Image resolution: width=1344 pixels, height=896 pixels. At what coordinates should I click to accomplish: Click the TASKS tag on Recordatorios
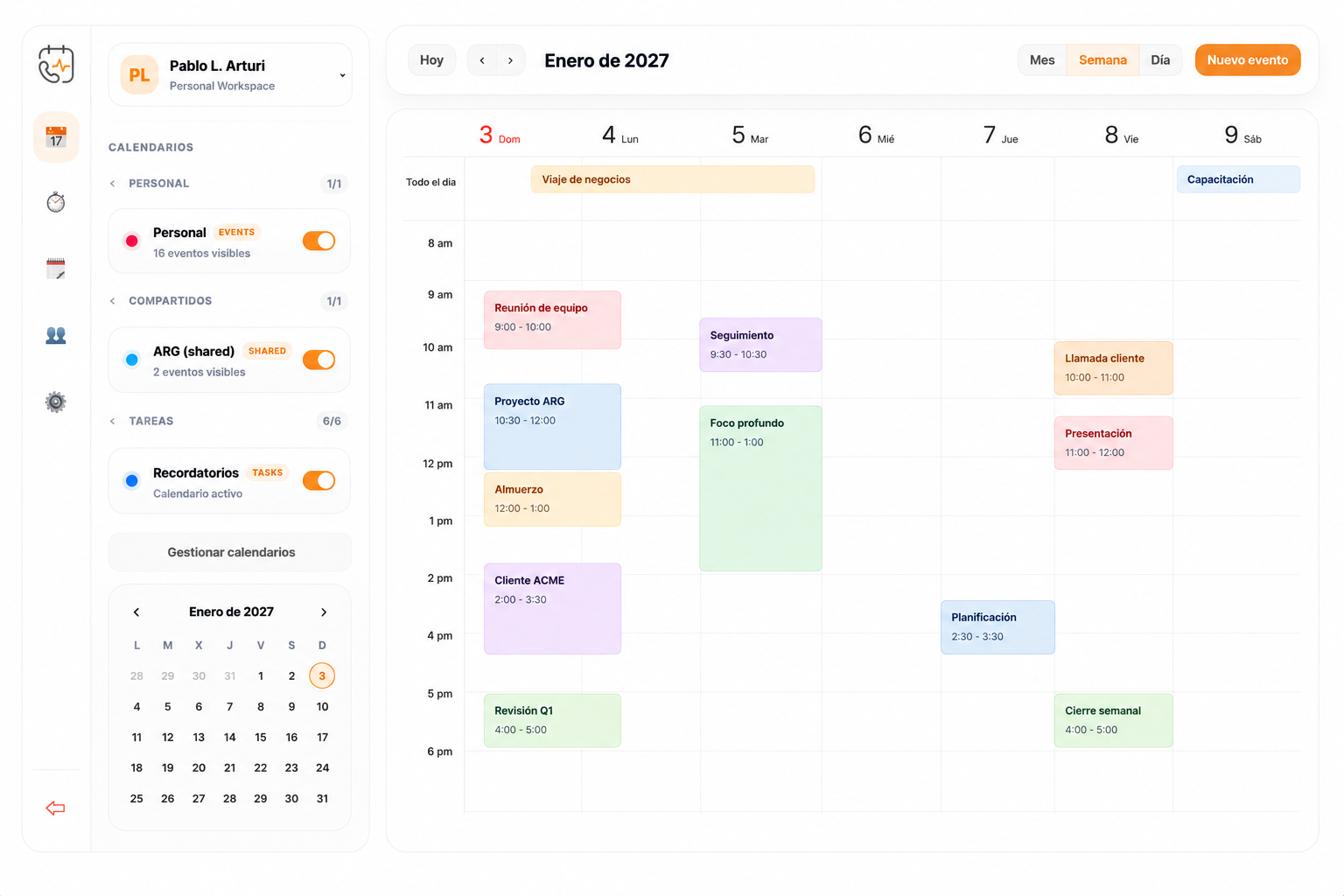click(268, 472)
